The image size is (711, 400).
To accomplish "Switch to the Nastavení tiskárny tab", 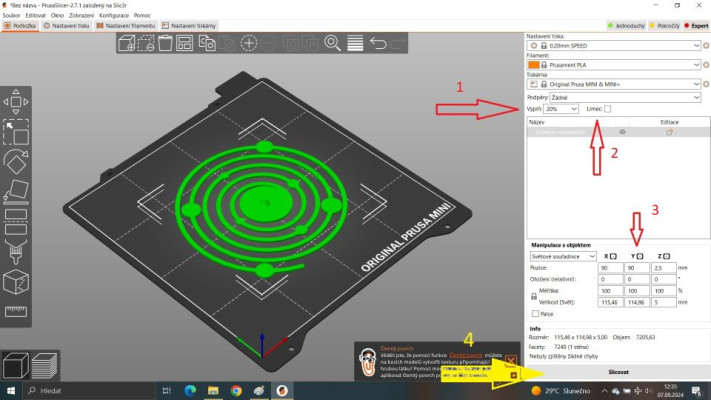I will [x=189, y=26].
